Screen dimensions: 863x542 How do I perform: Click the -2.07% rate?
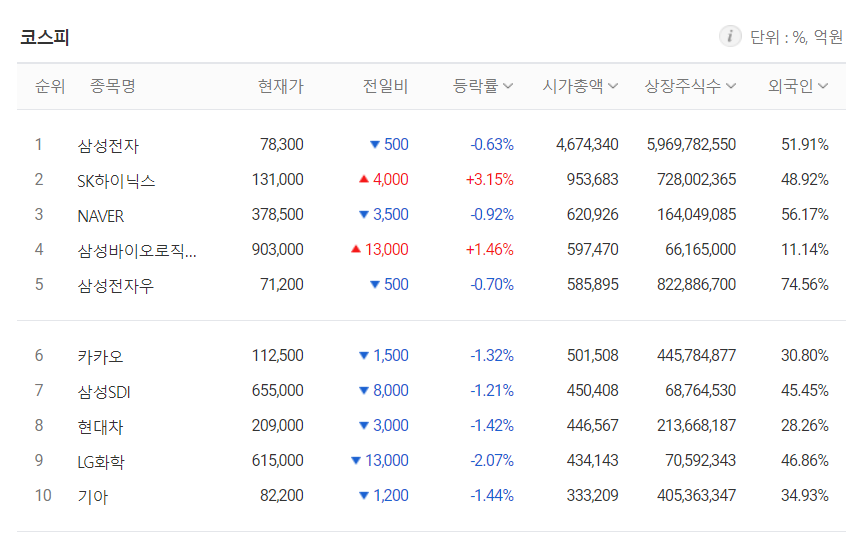(491, 460)
